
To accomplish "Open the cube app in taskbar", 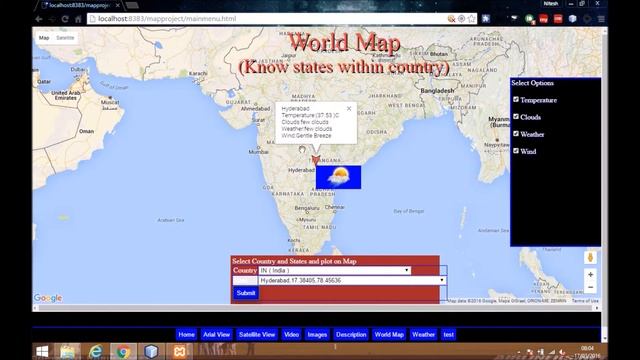I will (151, 351).
